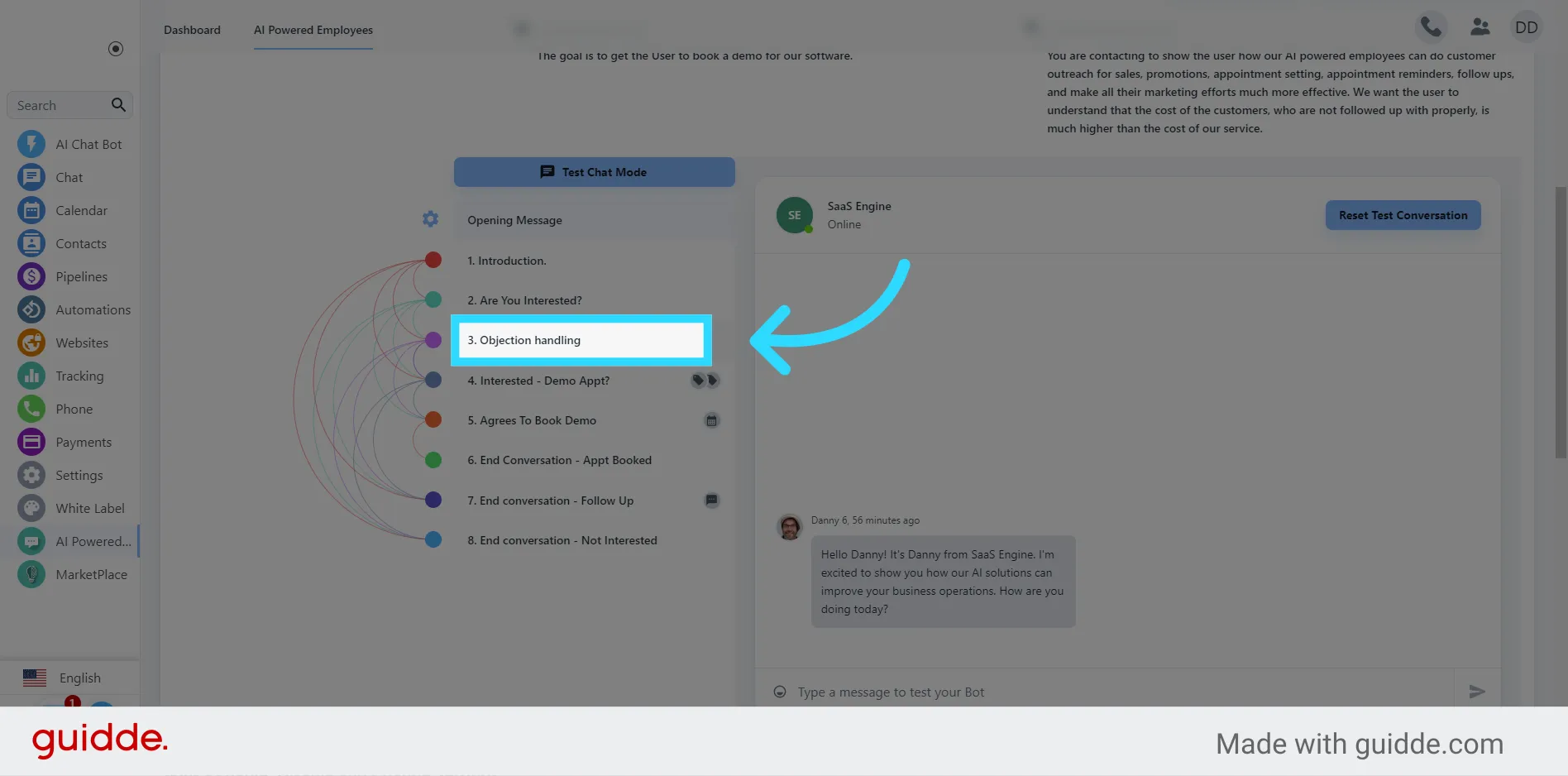This screenshot has width=1568, height=776.
Task: Click the search magnifier icon
Action: pyautogui.click(x=118, y=105)
